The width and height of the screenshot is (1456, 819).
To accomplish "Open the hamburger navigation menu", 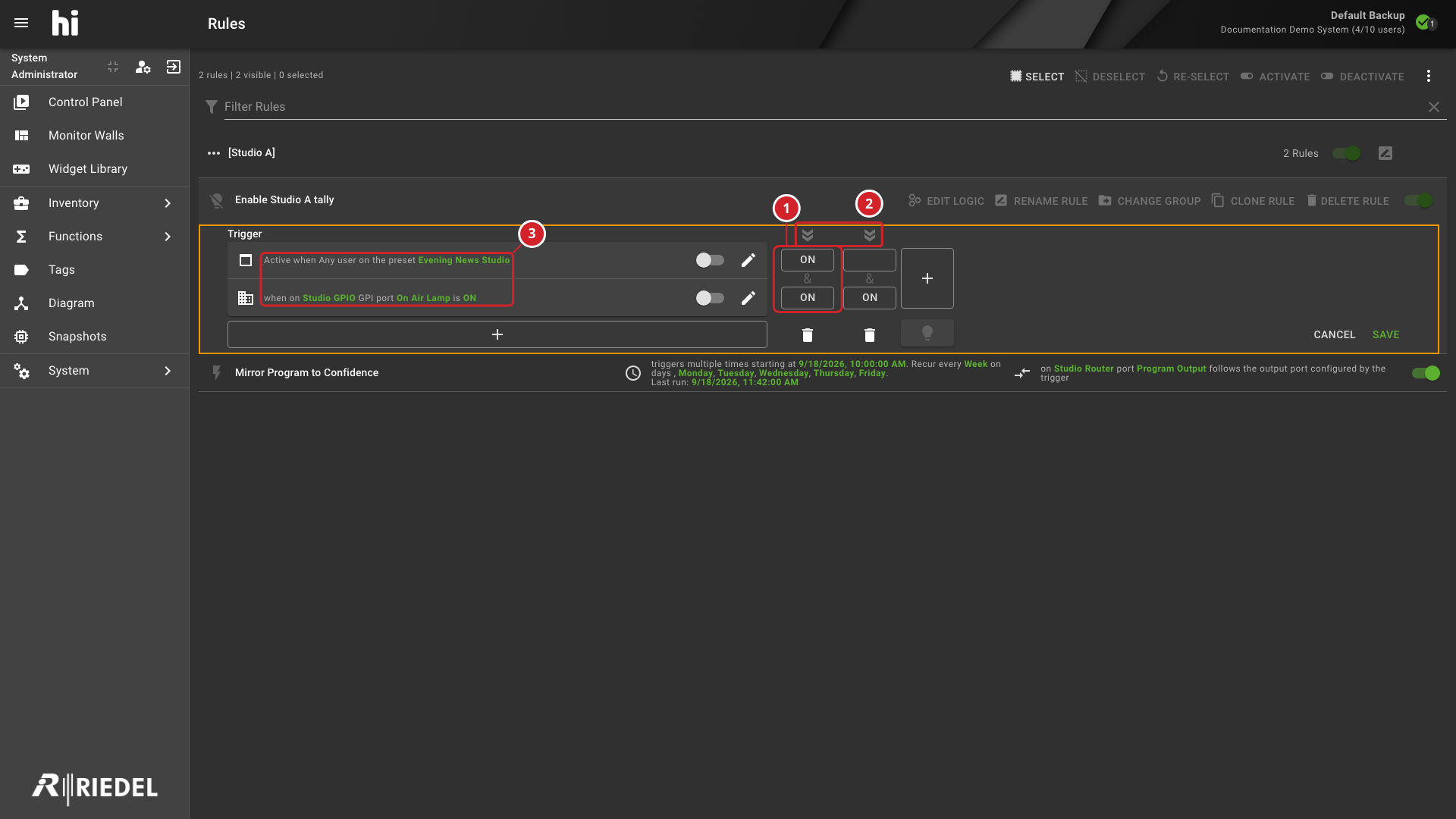I will pos(21,23).
